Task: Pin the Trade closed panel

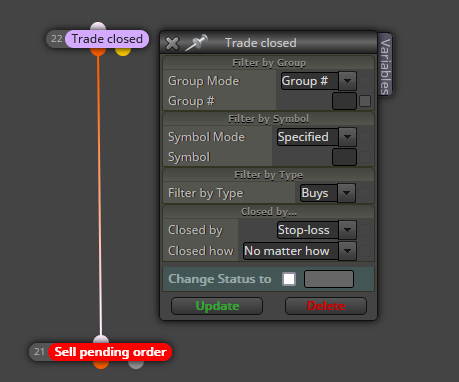Action: point(197,43)
